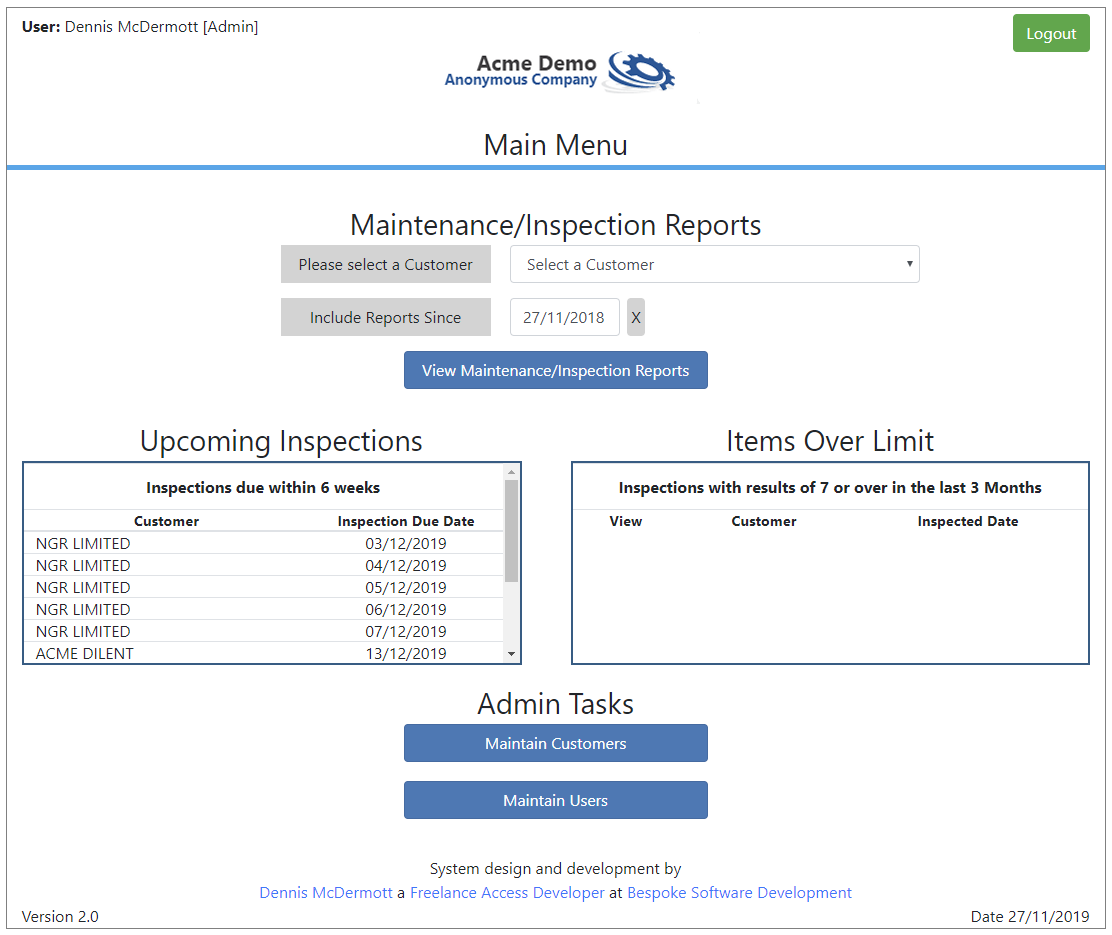
Task: Click the Dennis McDermott link
Action: pos(325,892)
